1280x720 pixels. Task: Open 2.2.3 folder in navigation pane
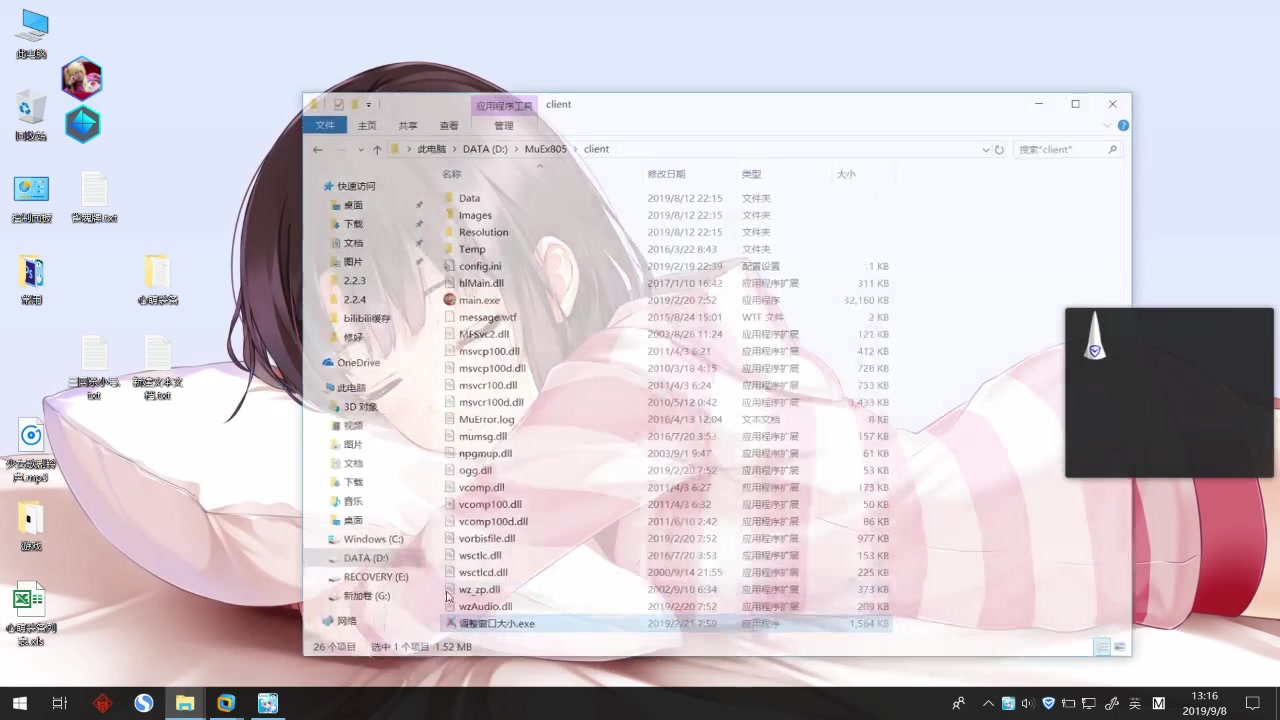pyautogui.click(x=354, y=281)
